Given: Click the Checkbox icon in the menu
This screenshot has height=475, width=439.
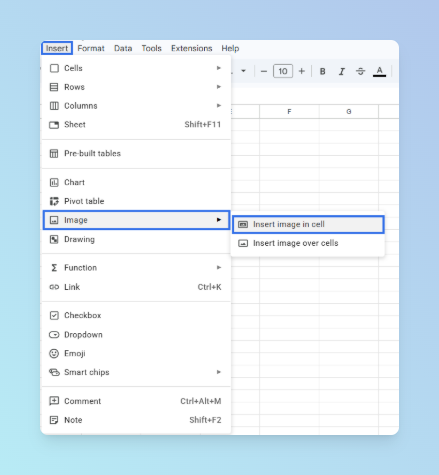Looking at the screenshot, I should 54,315.
